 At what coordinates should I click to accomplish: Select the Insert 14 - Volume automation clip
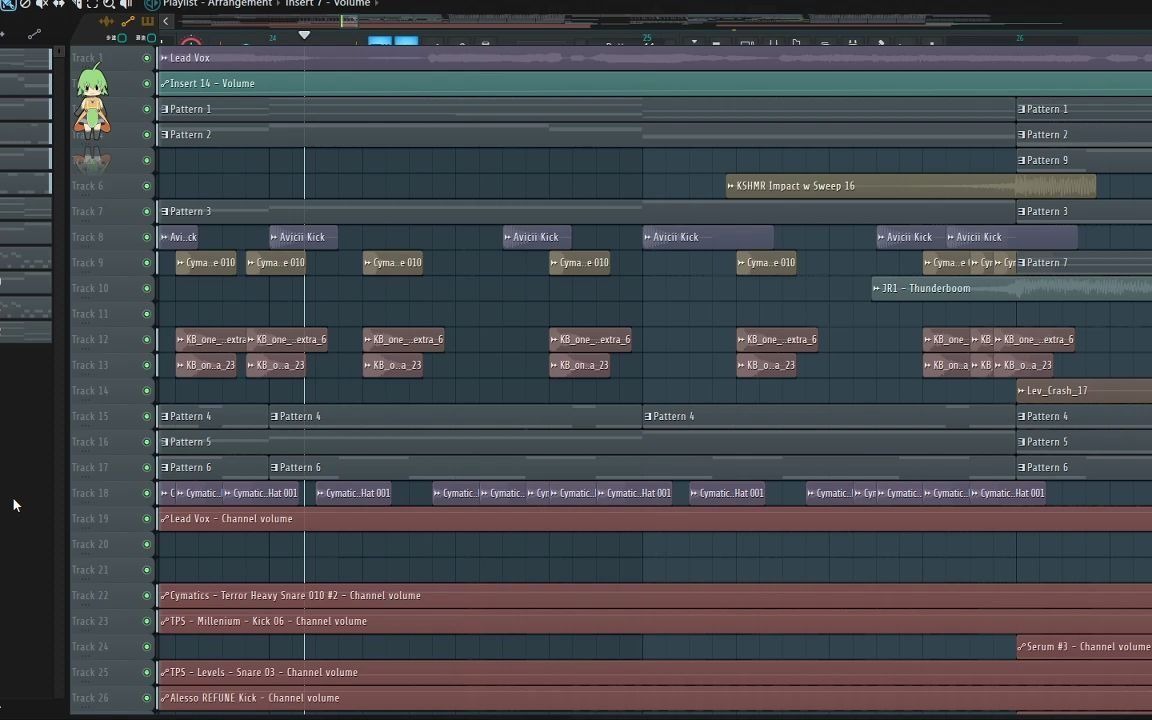click(655, 84)
